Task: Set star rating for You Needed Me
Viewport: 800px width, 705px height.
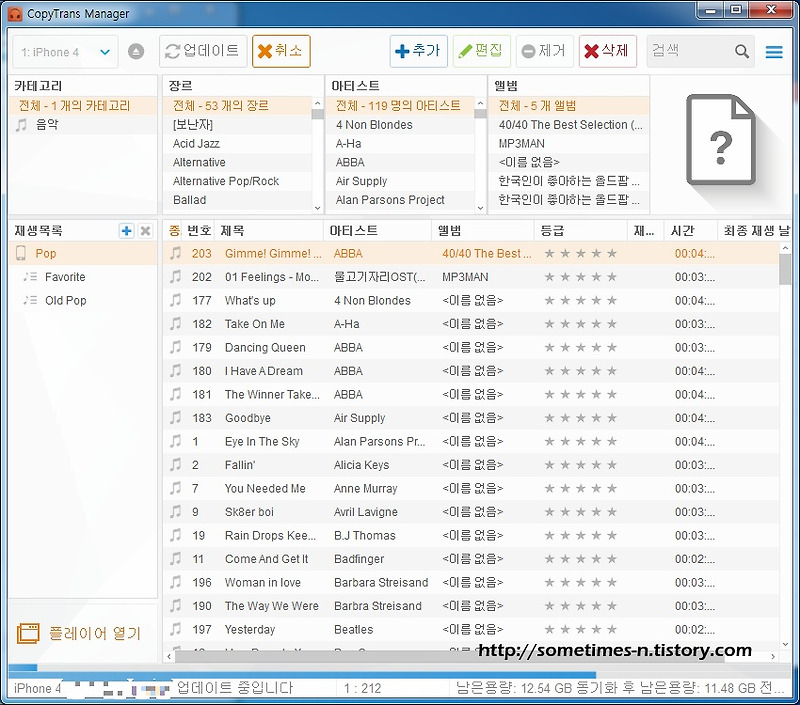Action: (x=581, y=488)
